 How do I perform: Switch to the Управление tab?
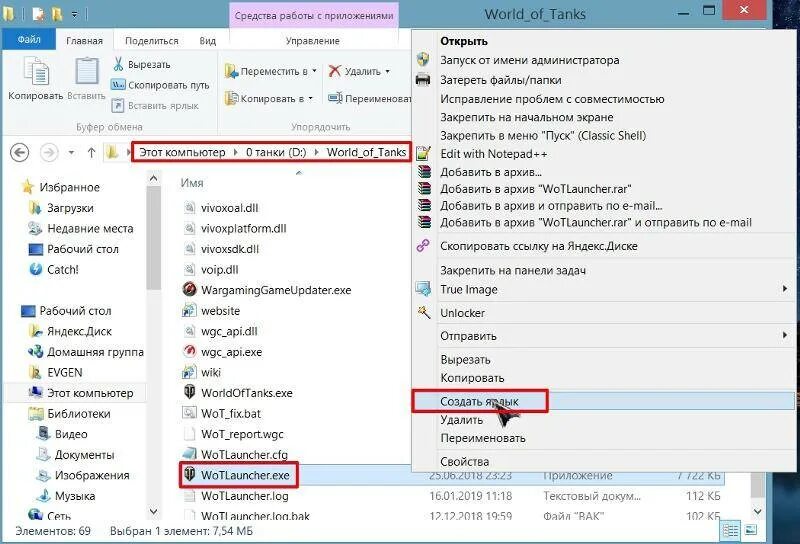(x=312, y=40)
